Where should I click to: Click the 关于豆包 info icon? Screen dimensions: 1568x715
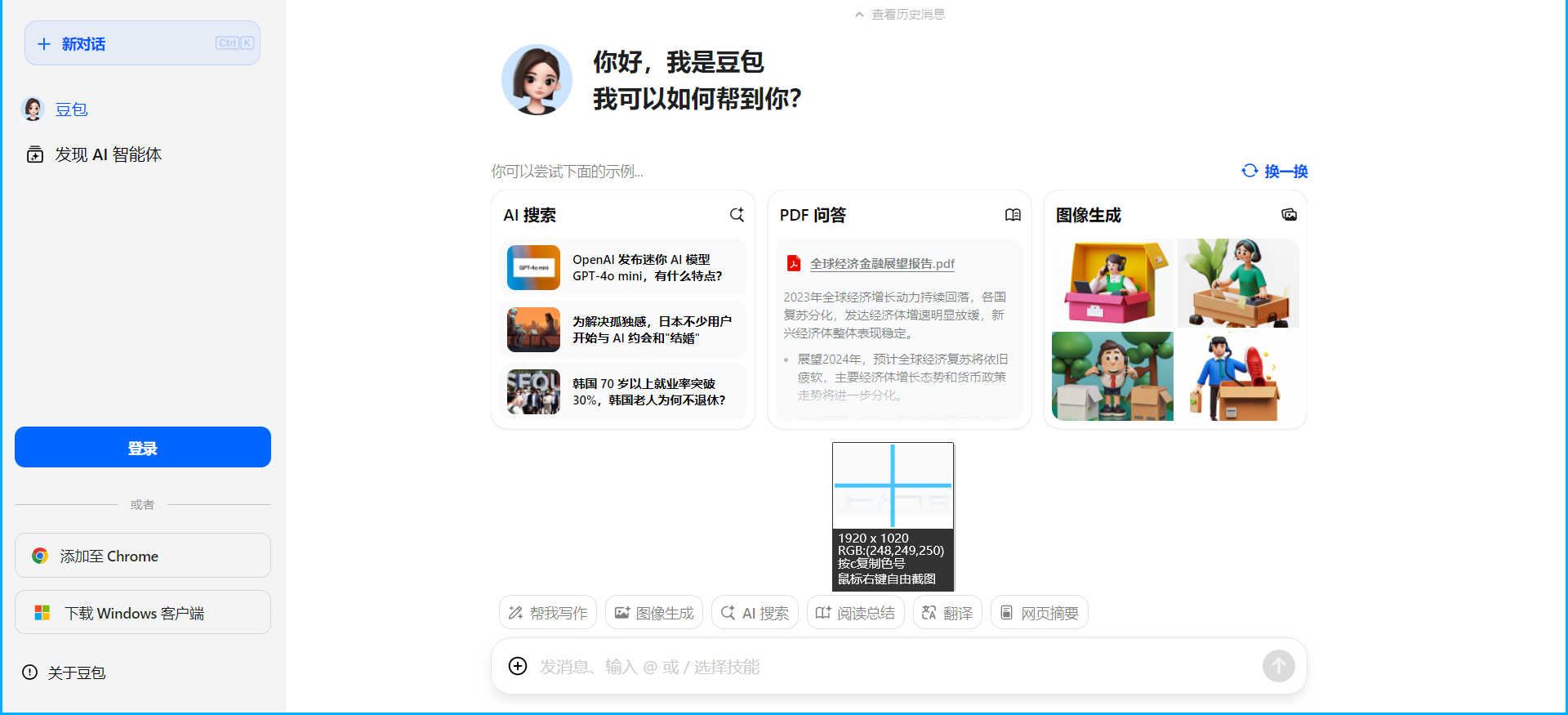[30, 673]
